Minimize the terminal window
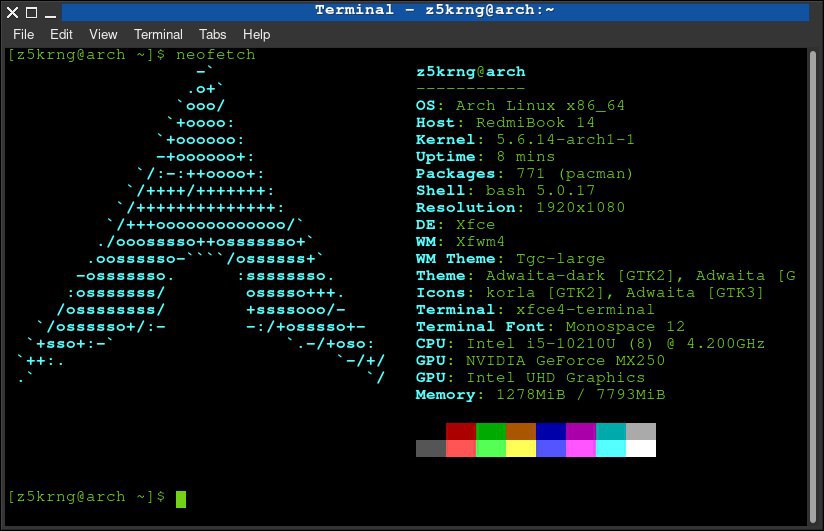The image size is (824, 531). pyautogui.click(x=50, y=16)
